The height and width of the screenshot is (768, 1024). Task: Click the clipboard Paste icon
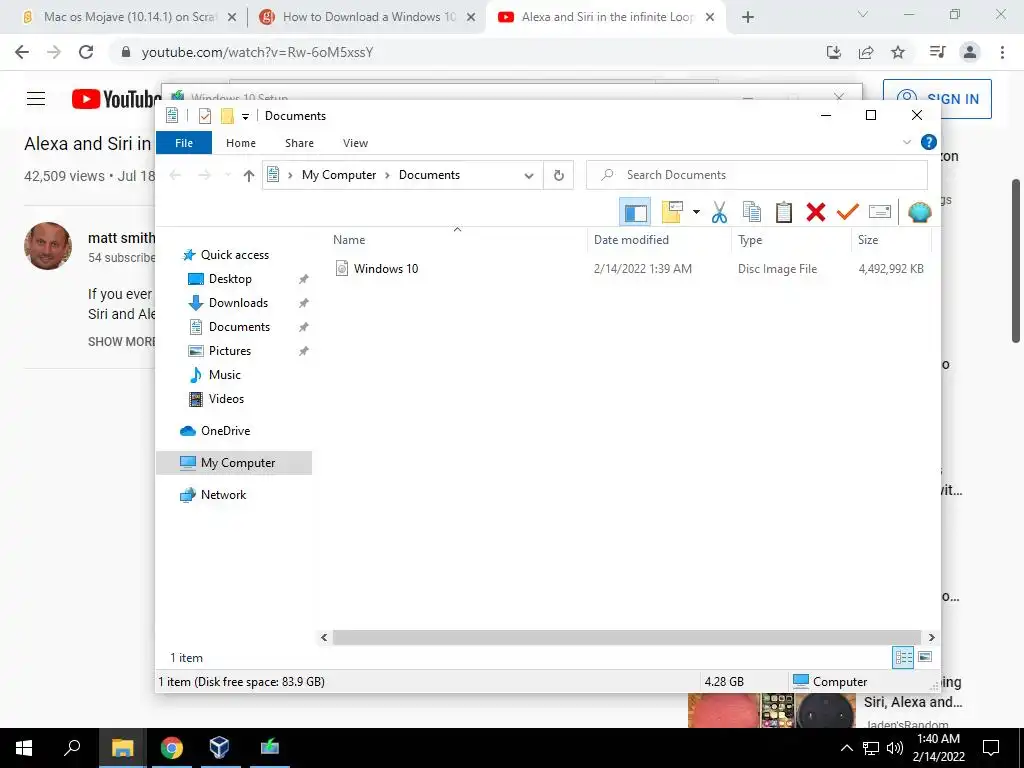(x=784, y=212)
